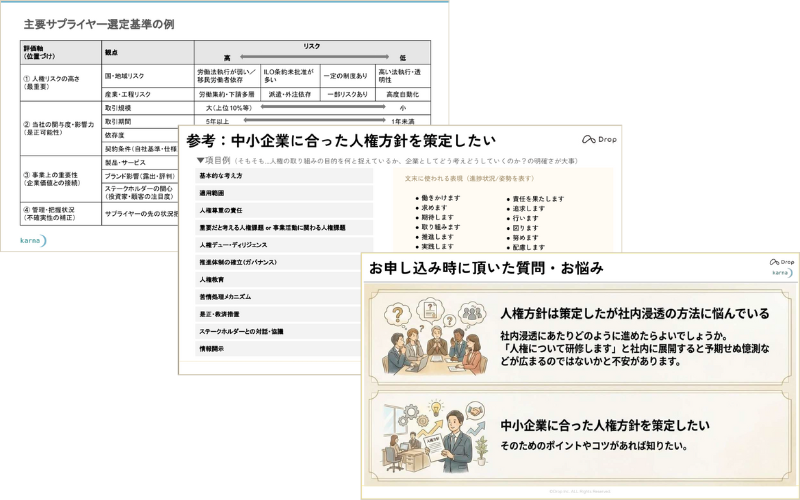The image size is (800, 500).
Task: Select the meeting illustration with question marks
Action: [x=435, y=337]
